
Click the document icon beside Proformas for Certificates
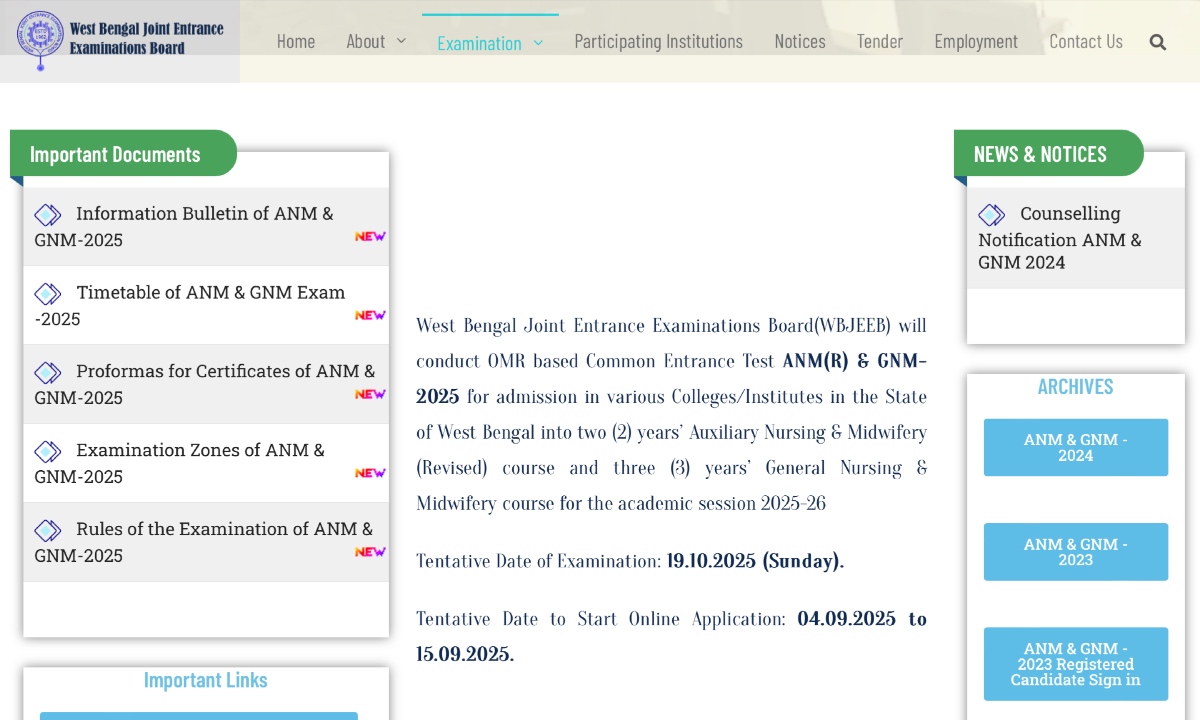coord(47,373)
